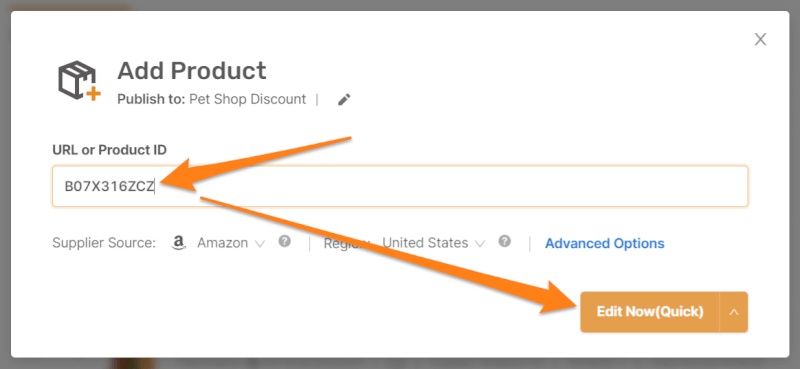Screen dimensions: 800x369
Task: Open help tooltip beside Amazon supplier
Action: click(285, 241)
